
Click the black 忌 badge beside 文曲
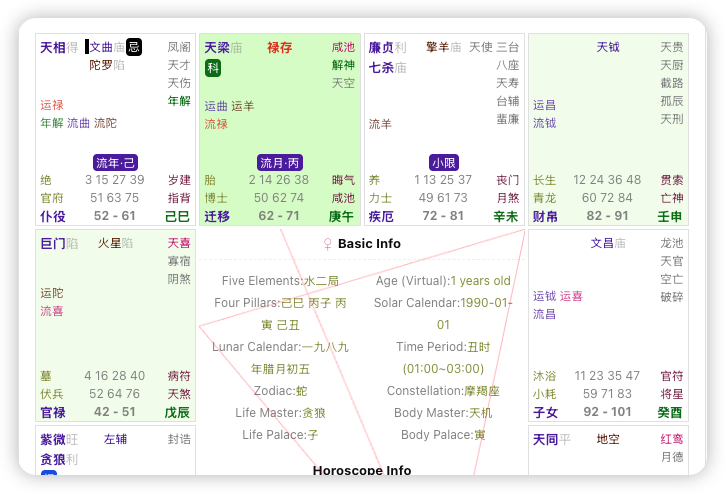pyautogui.click(x=134, y=47)
